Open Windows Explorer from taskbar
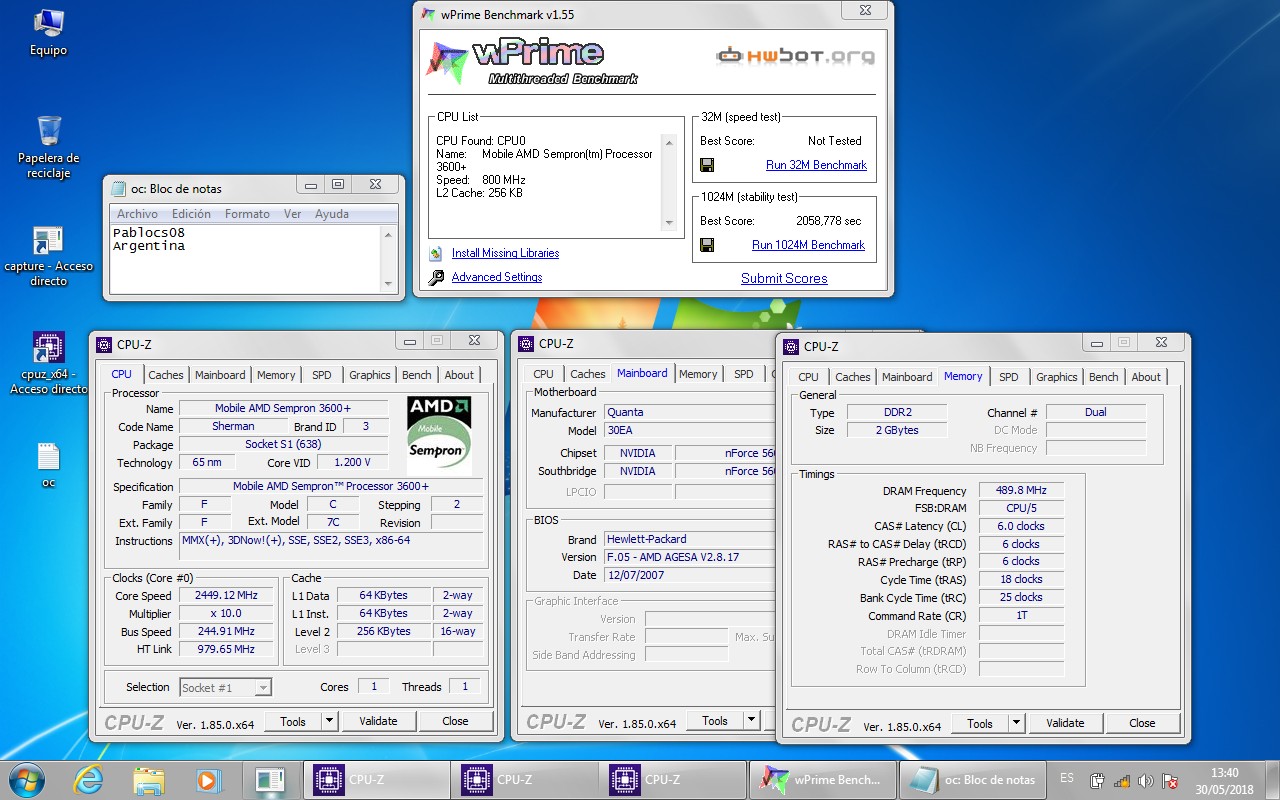The width and height of the screenshot is (1280, 800). pyautogui.click(x=148, y=780)
